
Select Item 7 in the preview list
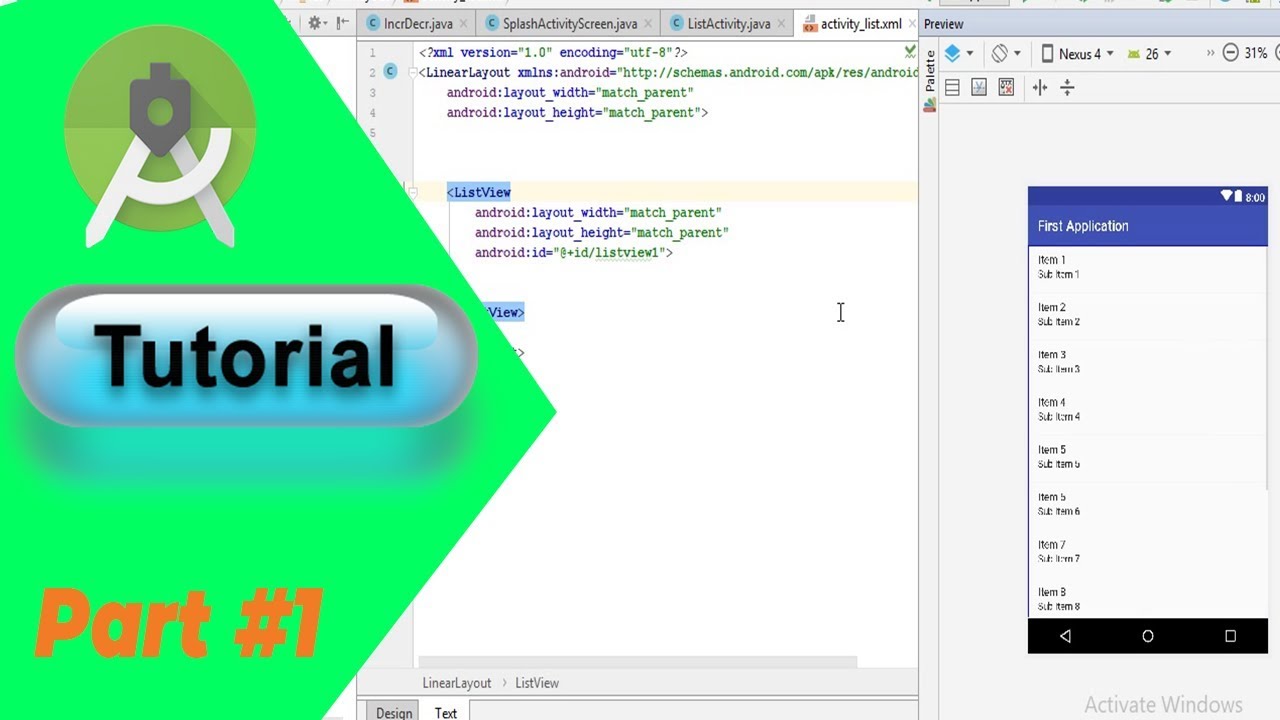tap(1148, 552)
